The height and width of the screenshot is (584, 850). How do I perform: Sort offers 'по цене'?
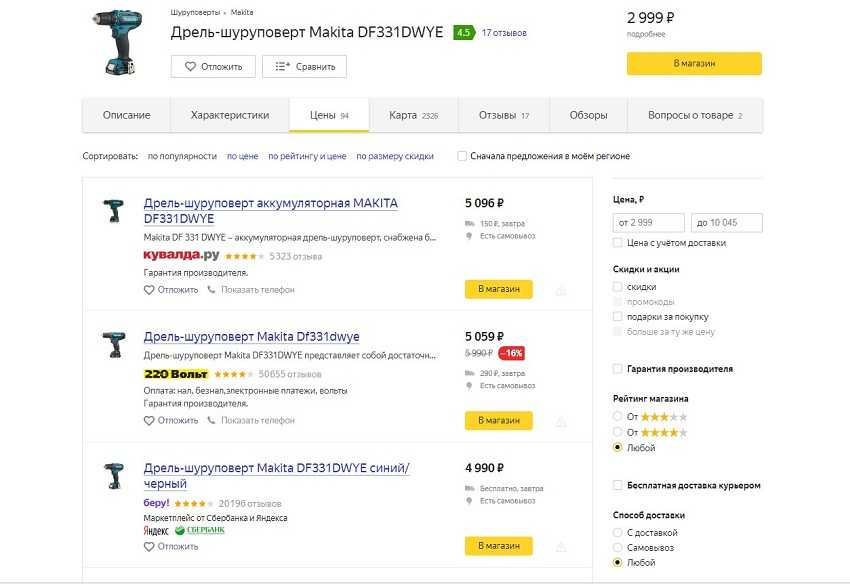point(242,157)
